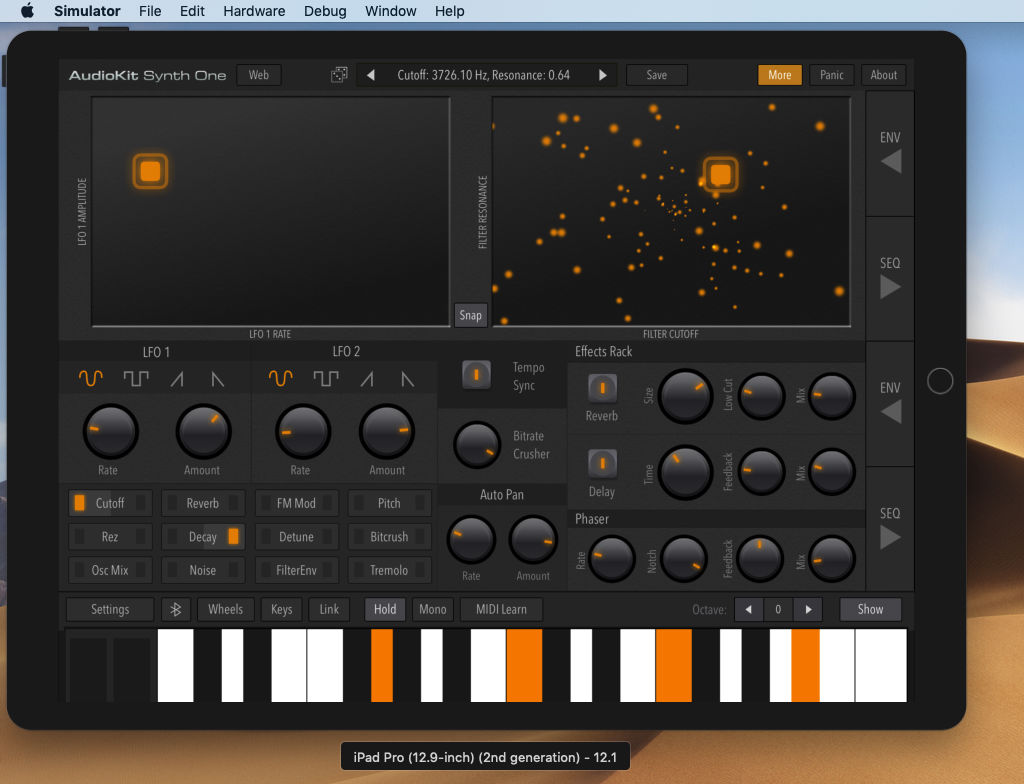Open upper ENV panel left arrow

[x=891, y=161]
